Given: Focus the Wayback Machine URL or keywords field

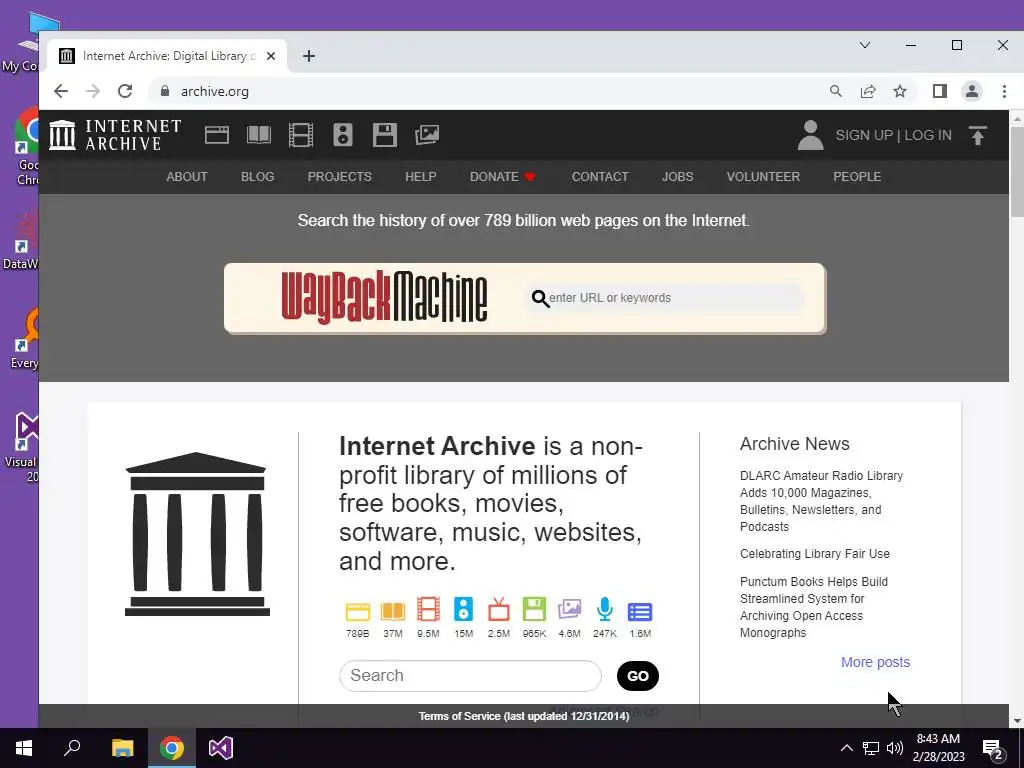Looking at the screenshot, I should point(665,298).
